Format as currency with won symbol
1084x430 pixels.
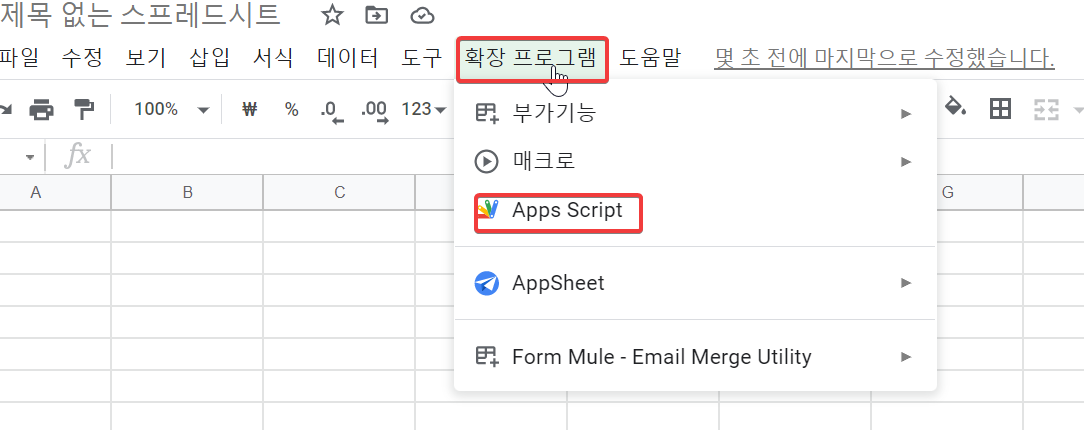click(x=250, y=109)
